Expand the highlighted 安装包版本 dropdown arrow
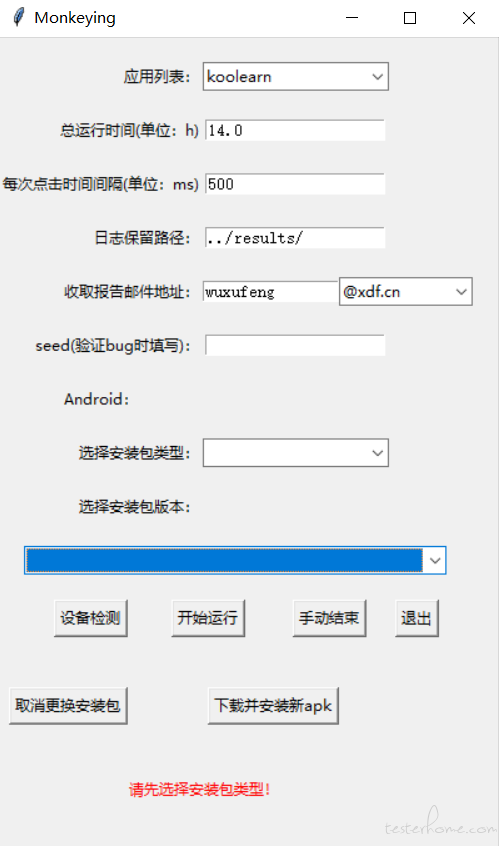The image size is (499, 846). pyautogui.click(x=435, y=561)
